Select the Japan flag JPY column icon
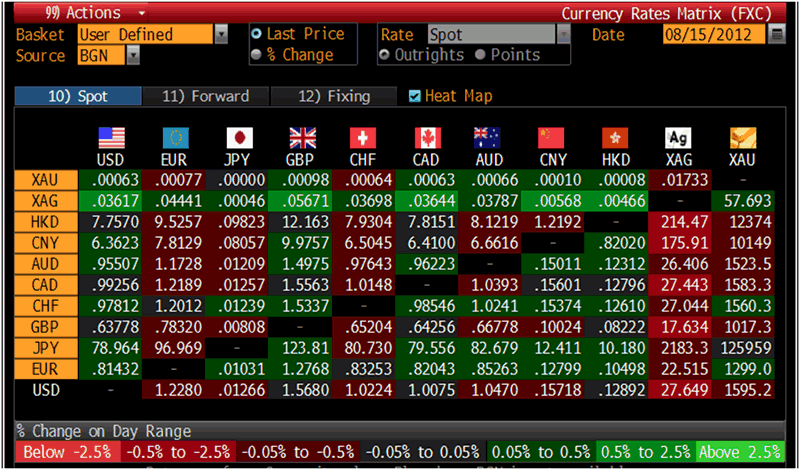800x469 pixels. point(239,138)
